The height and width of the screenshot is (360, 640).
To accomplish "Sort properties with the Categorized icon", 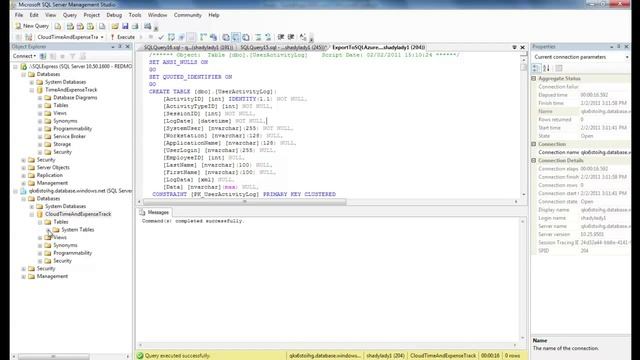I will (x=536, y=68).
